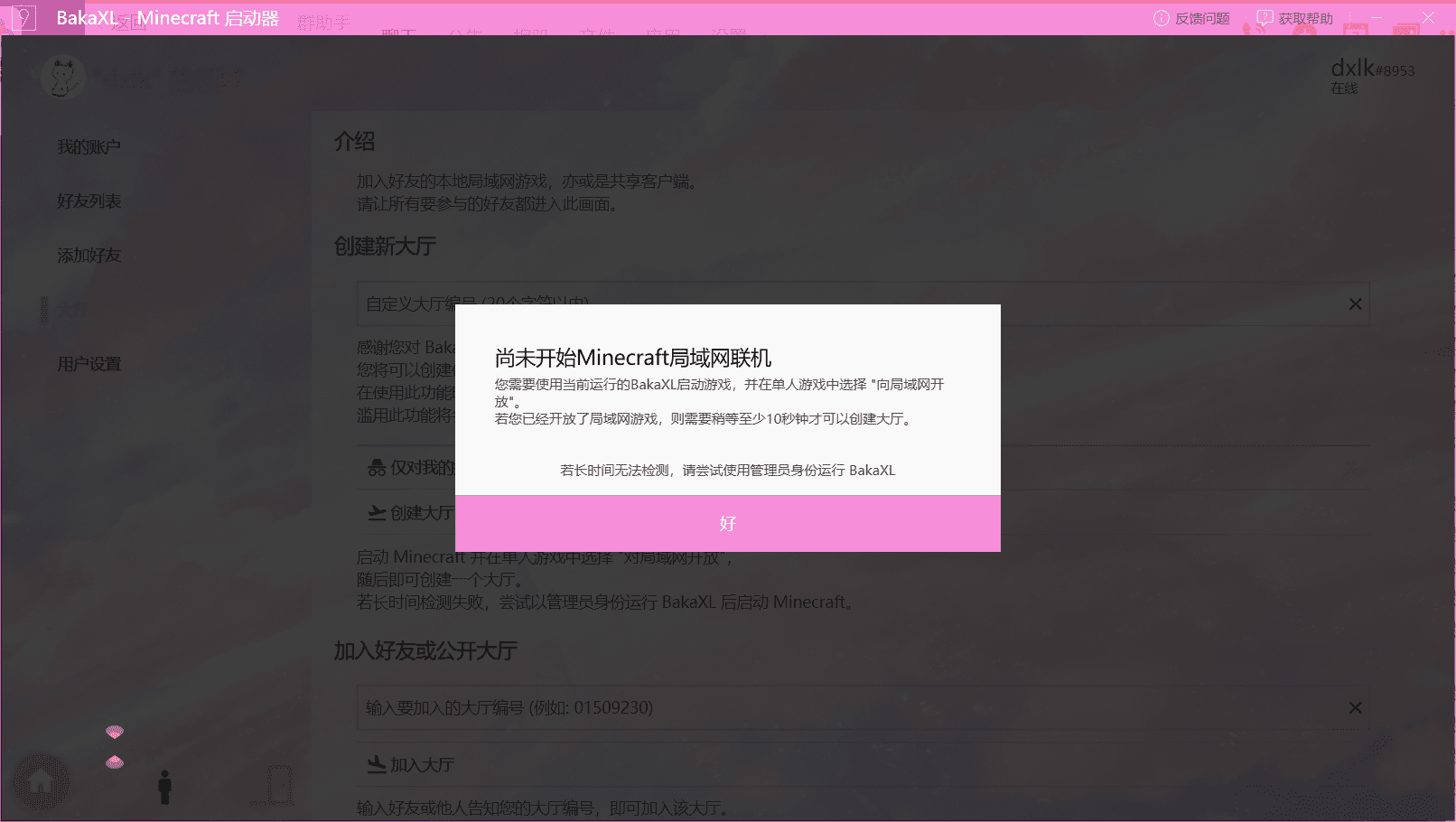Click the home icon in bottom-left corner
This screenshot has width=1456, height=822.
click(x=40, y=779)
